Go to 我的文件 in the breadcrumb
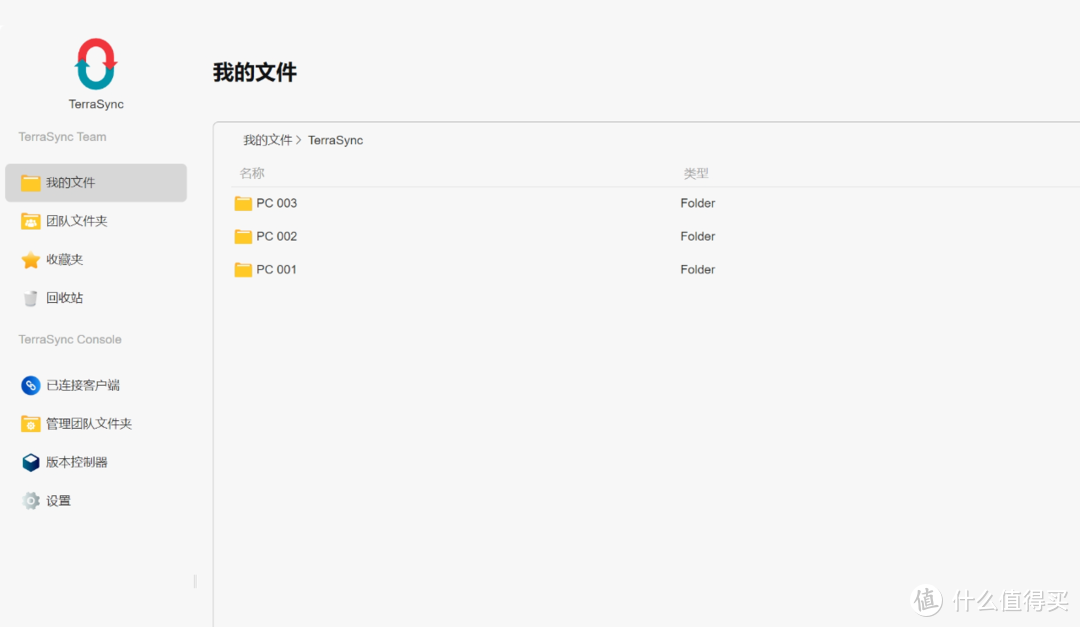This screenshot has height=627, width=1080. 267,140
